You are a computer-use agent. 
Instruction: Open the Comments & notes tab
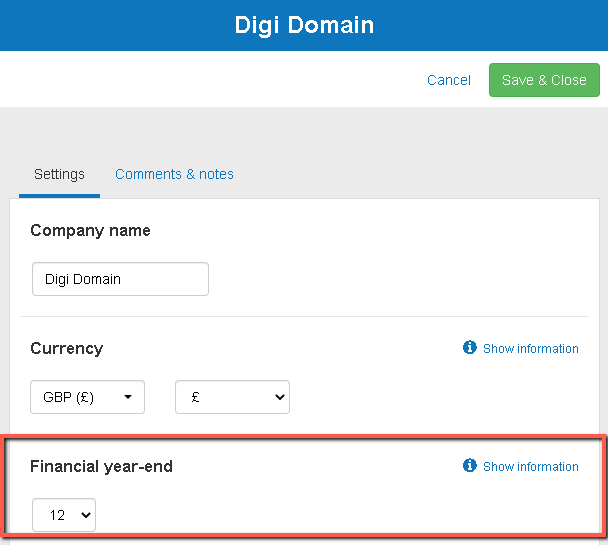(174, 174)
